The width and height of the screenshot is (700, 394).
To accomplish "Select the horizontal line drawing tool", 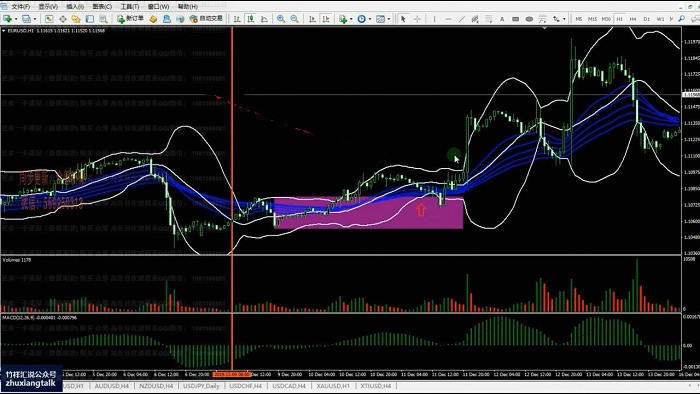I will (448, 19).
